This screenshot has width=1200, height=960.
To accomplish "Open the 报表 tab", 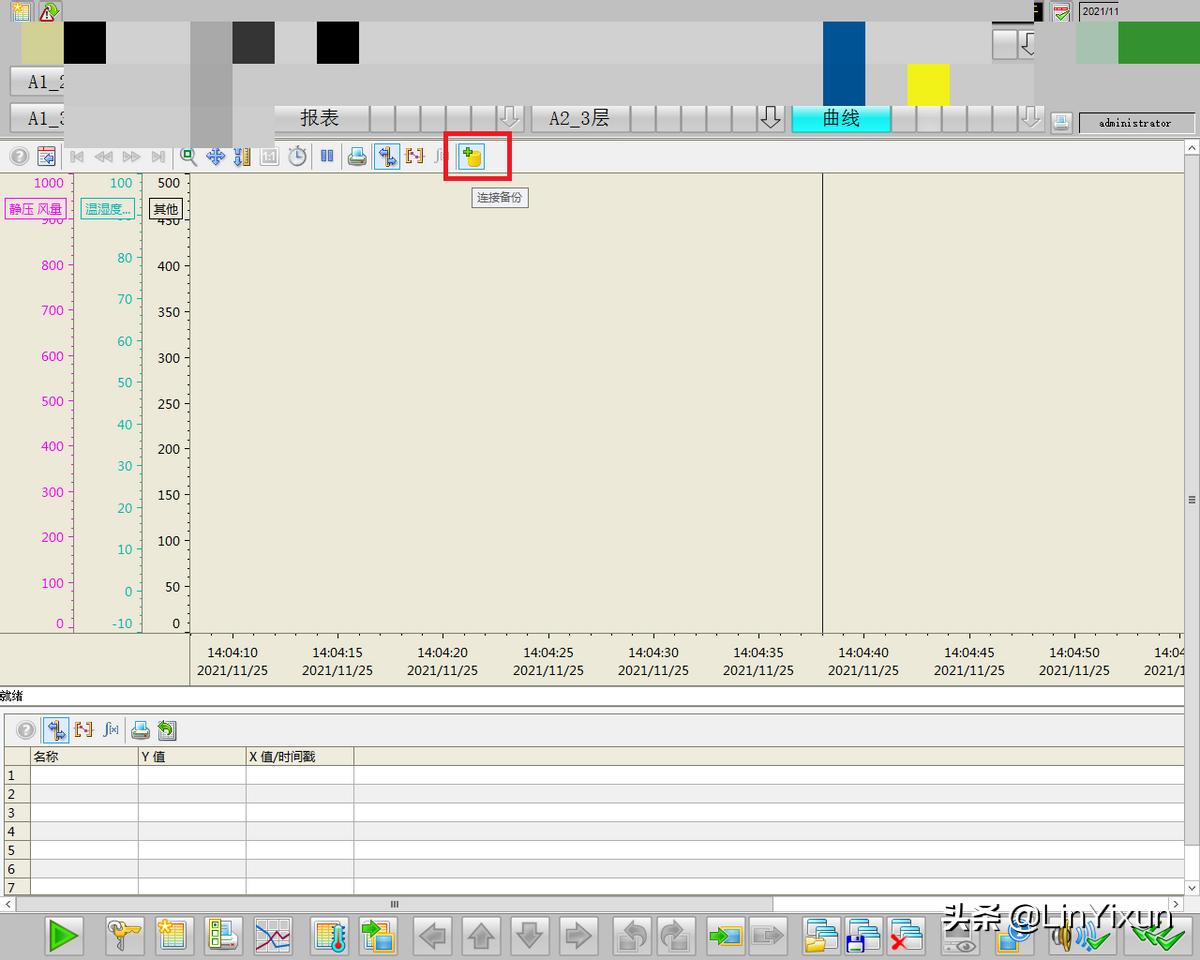I will click(x=320, y=118).
